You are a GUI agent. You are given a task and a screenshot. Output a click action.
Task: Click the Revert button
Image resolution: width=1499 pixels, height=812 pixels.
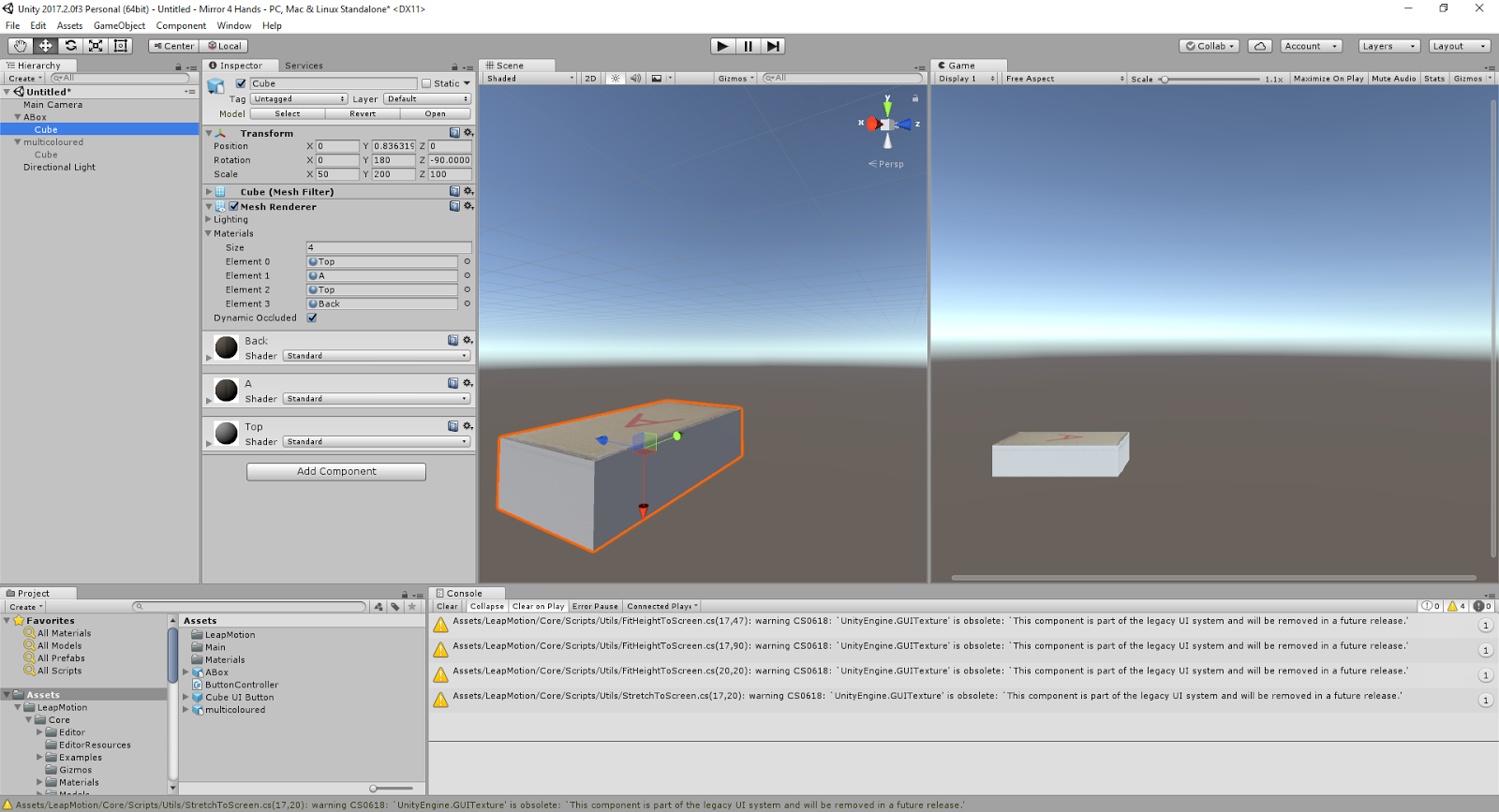point(363,113)
